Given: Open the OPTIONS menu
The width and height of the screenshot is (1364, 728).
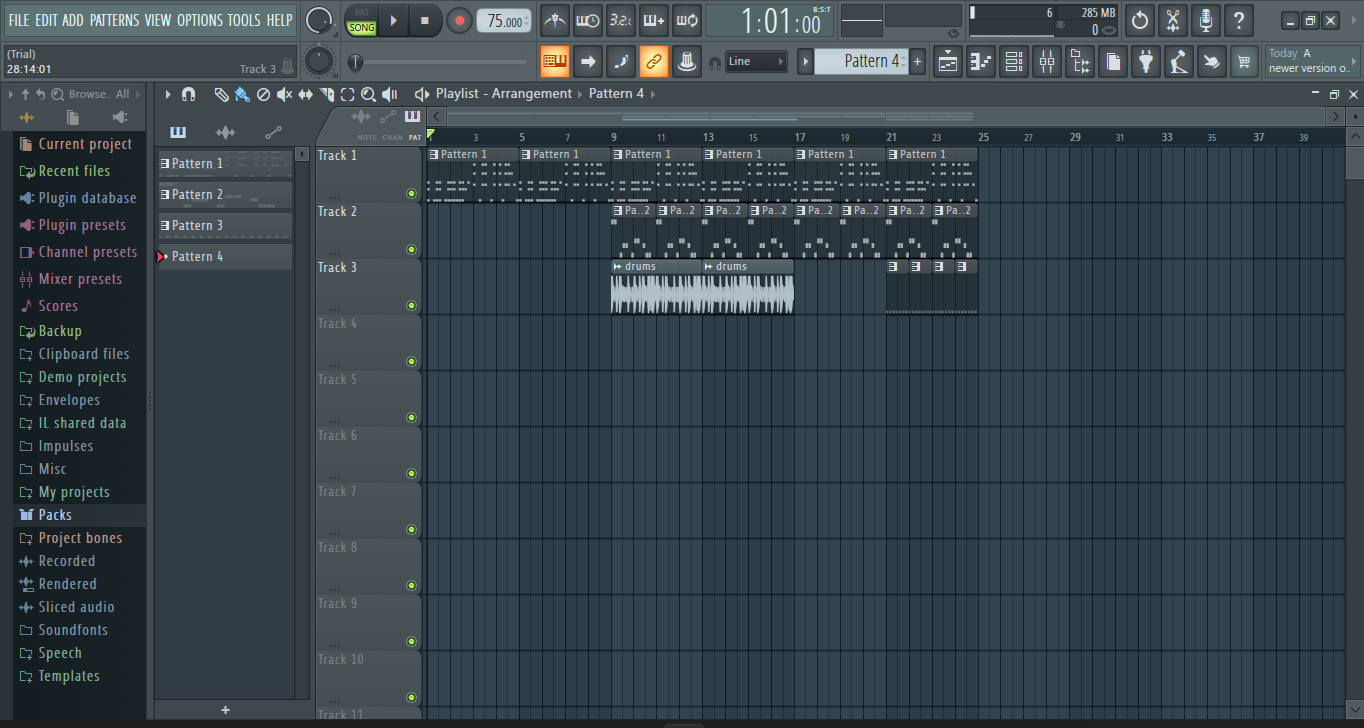Looking at the screenshot, I should tap(200, 20).
